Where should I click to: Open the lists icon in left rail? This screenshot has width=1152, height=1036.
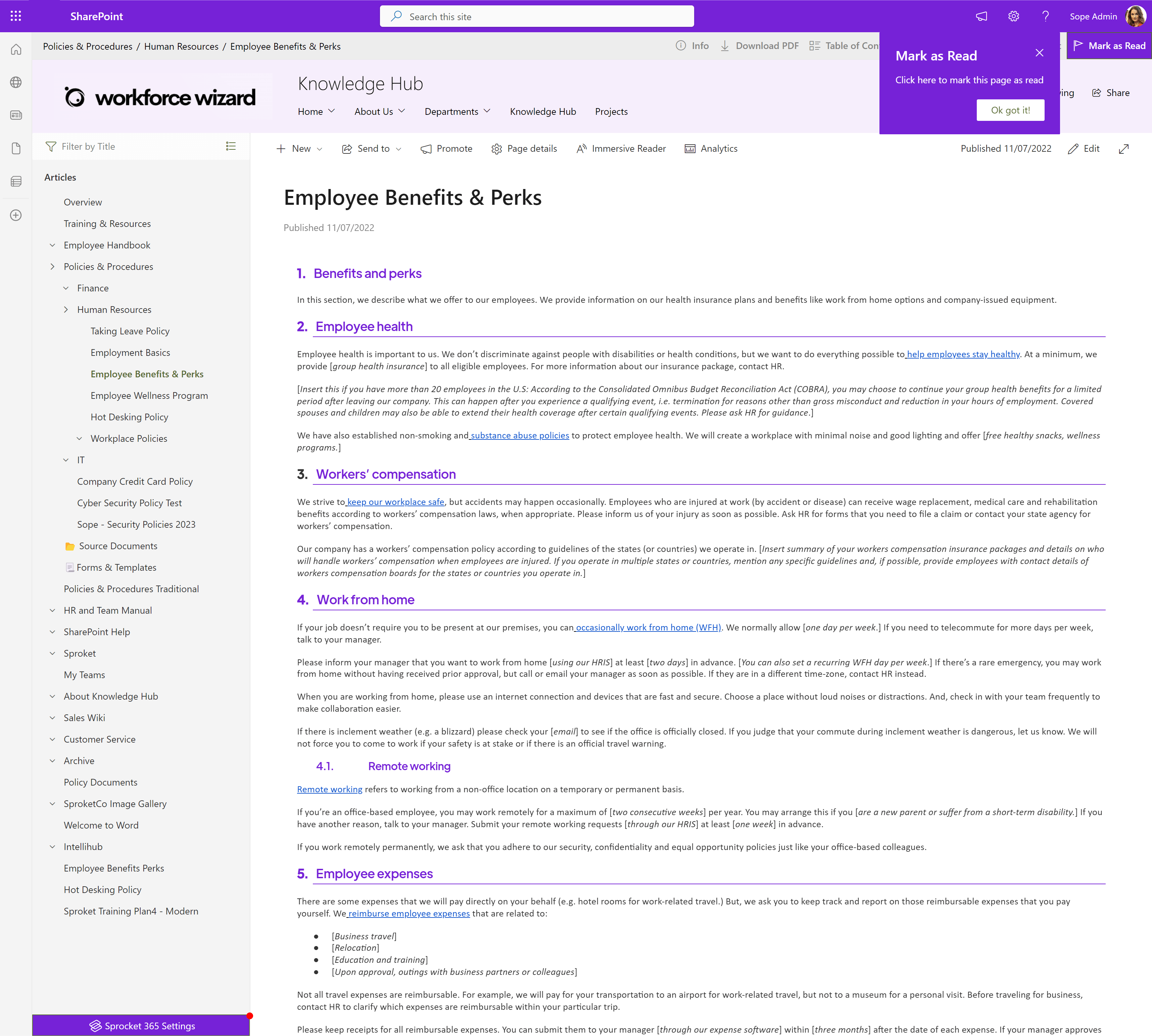(16, 182)
